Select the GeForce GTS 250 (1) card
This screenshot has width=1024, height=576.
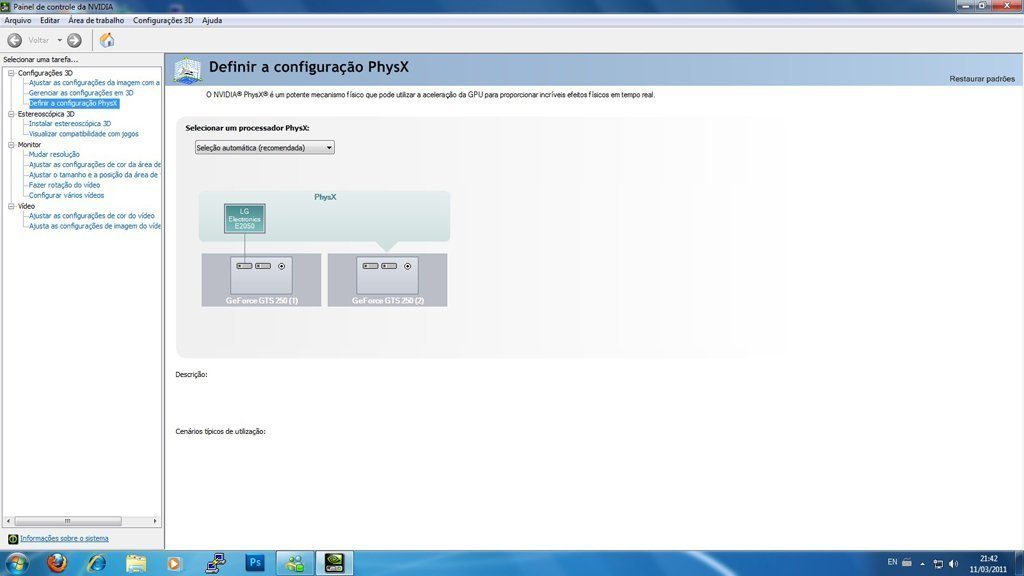pyautogui.click(x=261, y=280)
